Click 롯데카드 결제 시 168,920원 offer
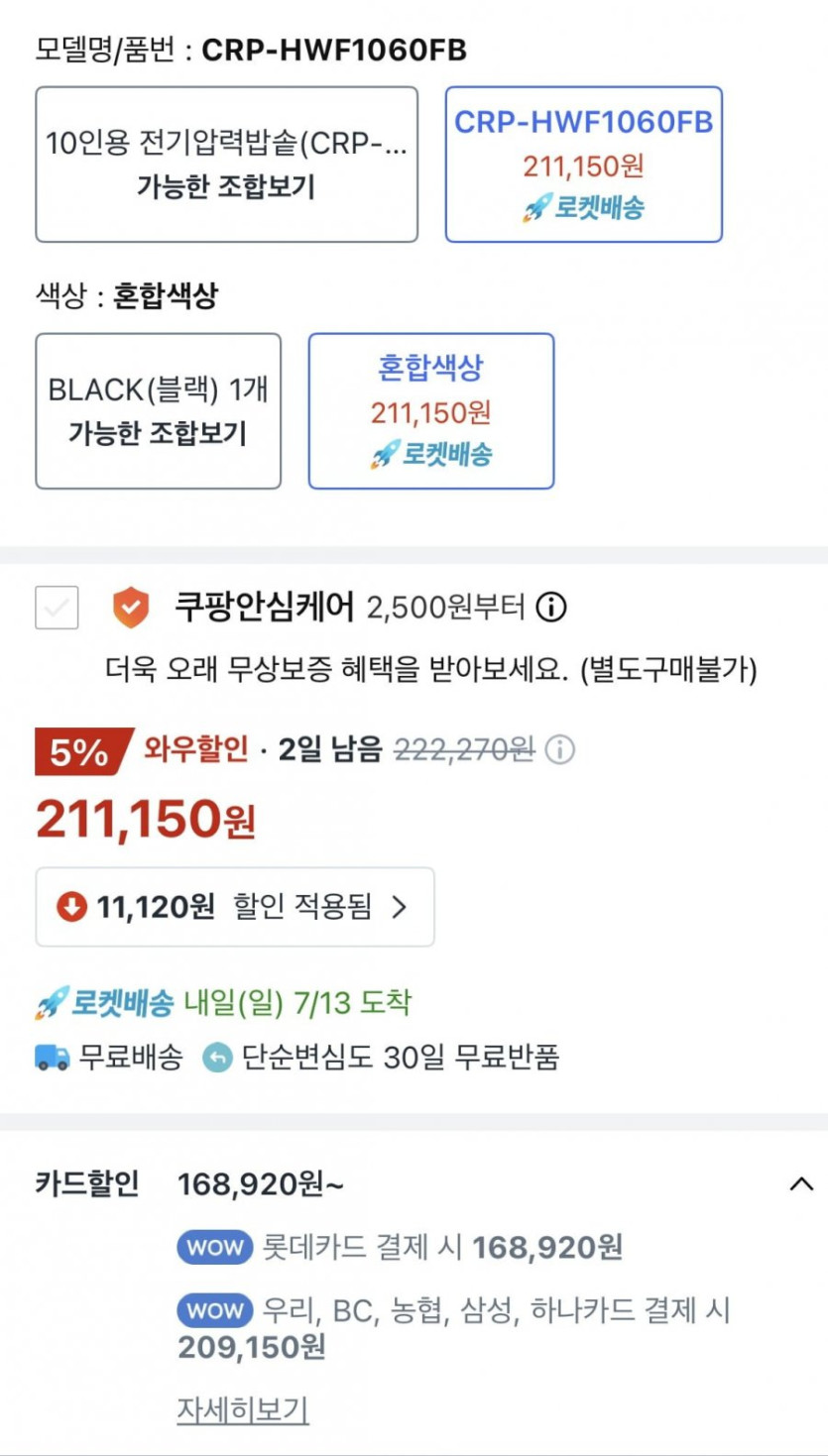Viewport: 828px width, 1456px height. point(442,1248)
